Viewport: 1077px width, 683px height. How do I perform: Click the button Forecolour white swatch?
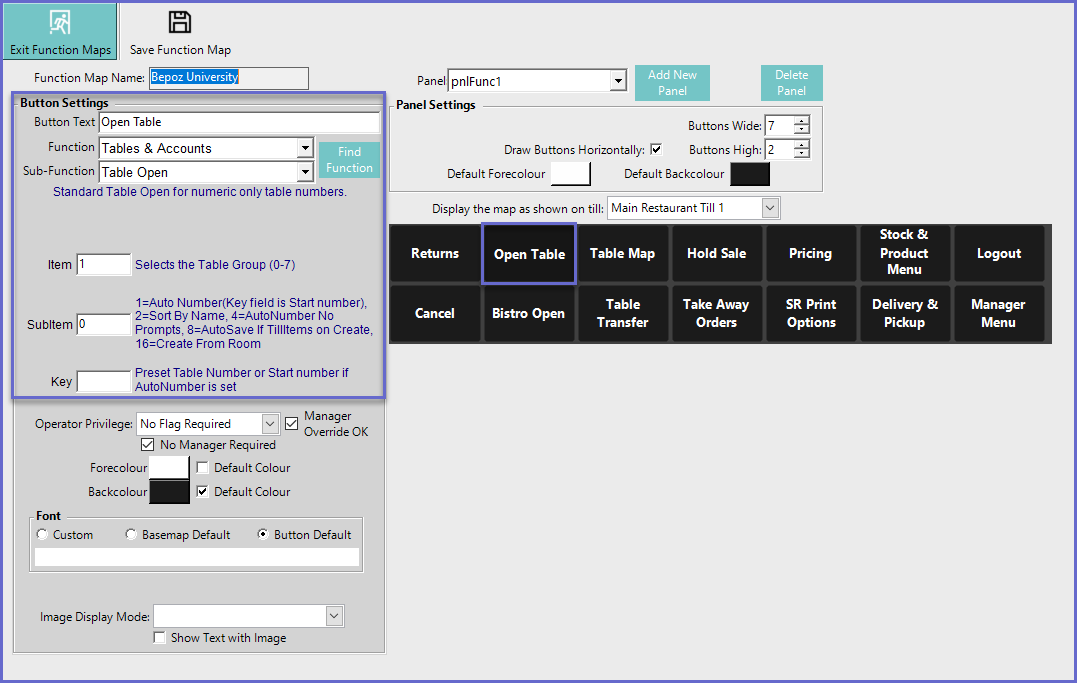click(169, 468)
